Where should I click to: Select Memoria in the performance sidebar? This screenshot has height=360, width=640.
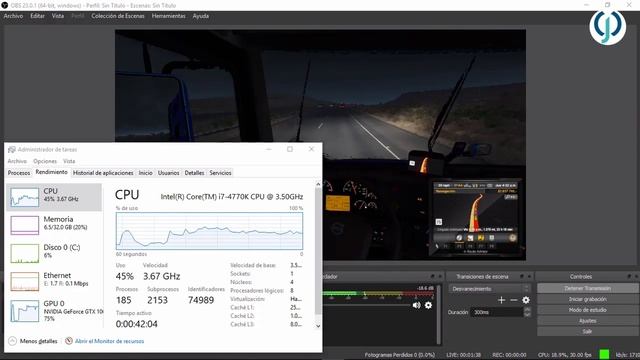click(x=54, y=225)
